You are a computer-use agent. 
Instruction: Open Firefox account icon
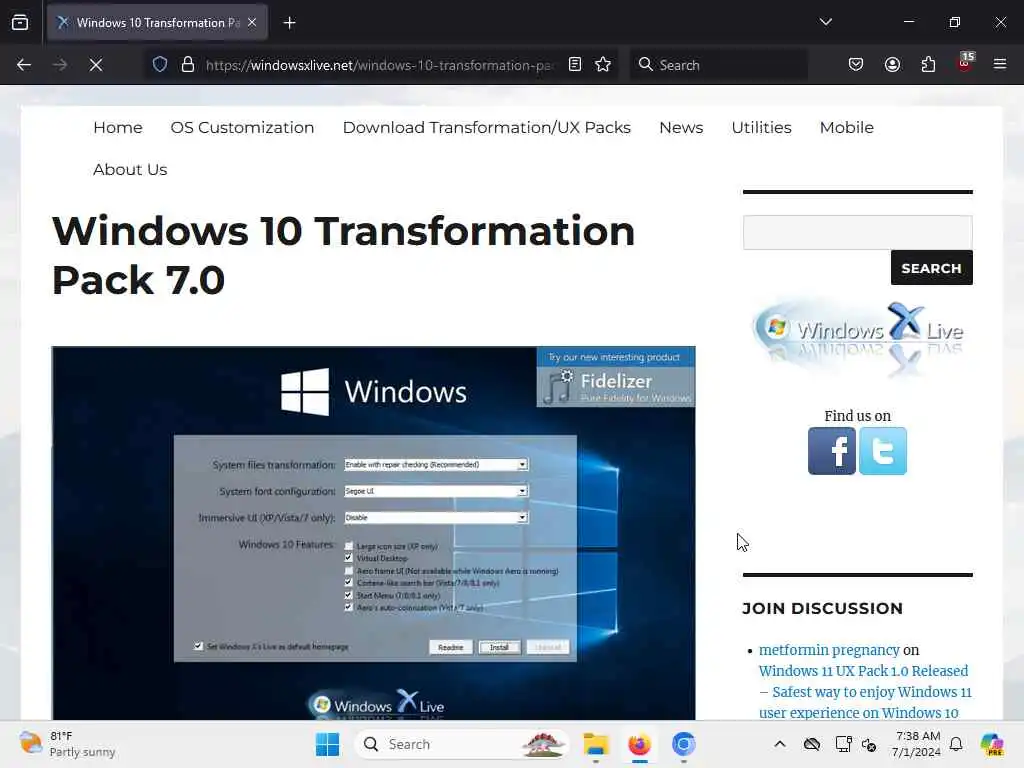(892, 65)
